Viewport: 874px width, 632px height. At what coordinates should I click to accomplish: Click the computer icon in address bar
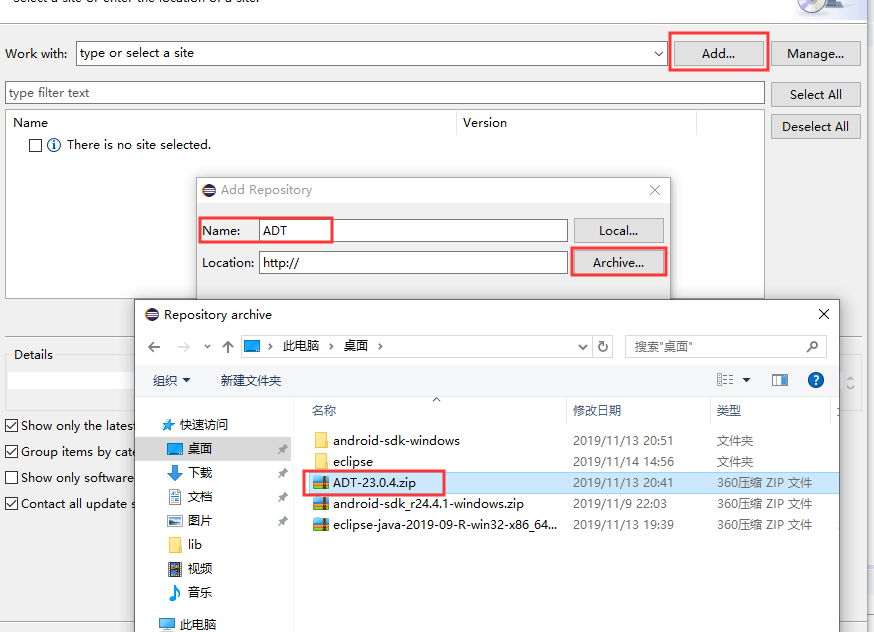[252, 346]
